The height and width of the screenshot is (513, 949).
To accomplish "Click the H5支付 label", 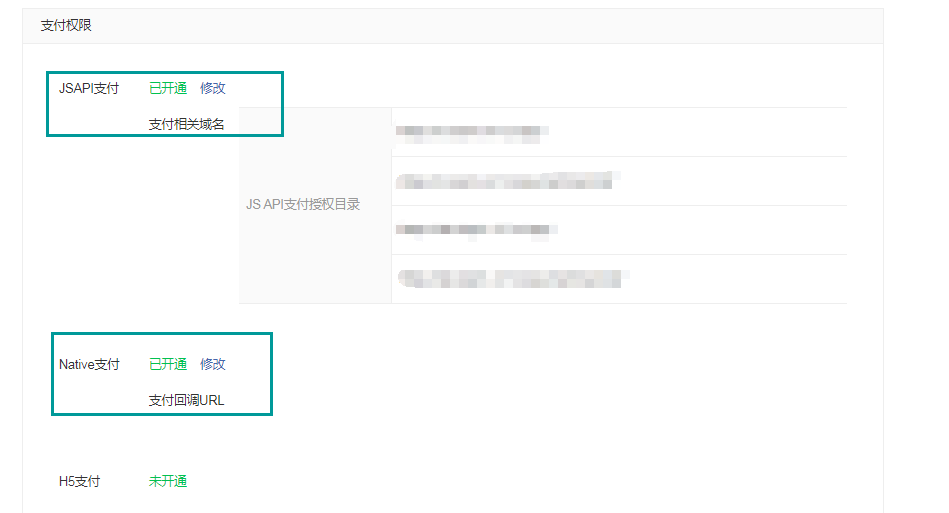I will 79,482.
